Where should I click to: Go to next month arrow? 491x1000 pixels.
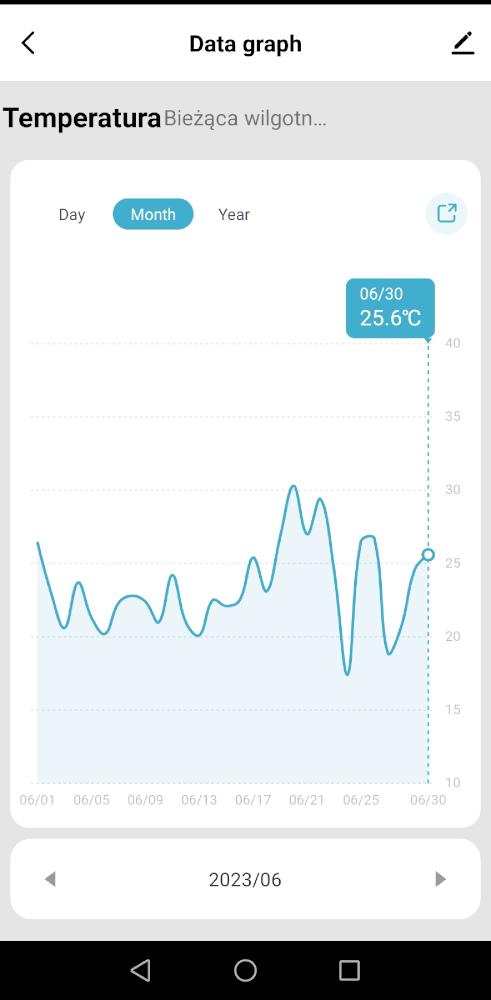(441, 879)
